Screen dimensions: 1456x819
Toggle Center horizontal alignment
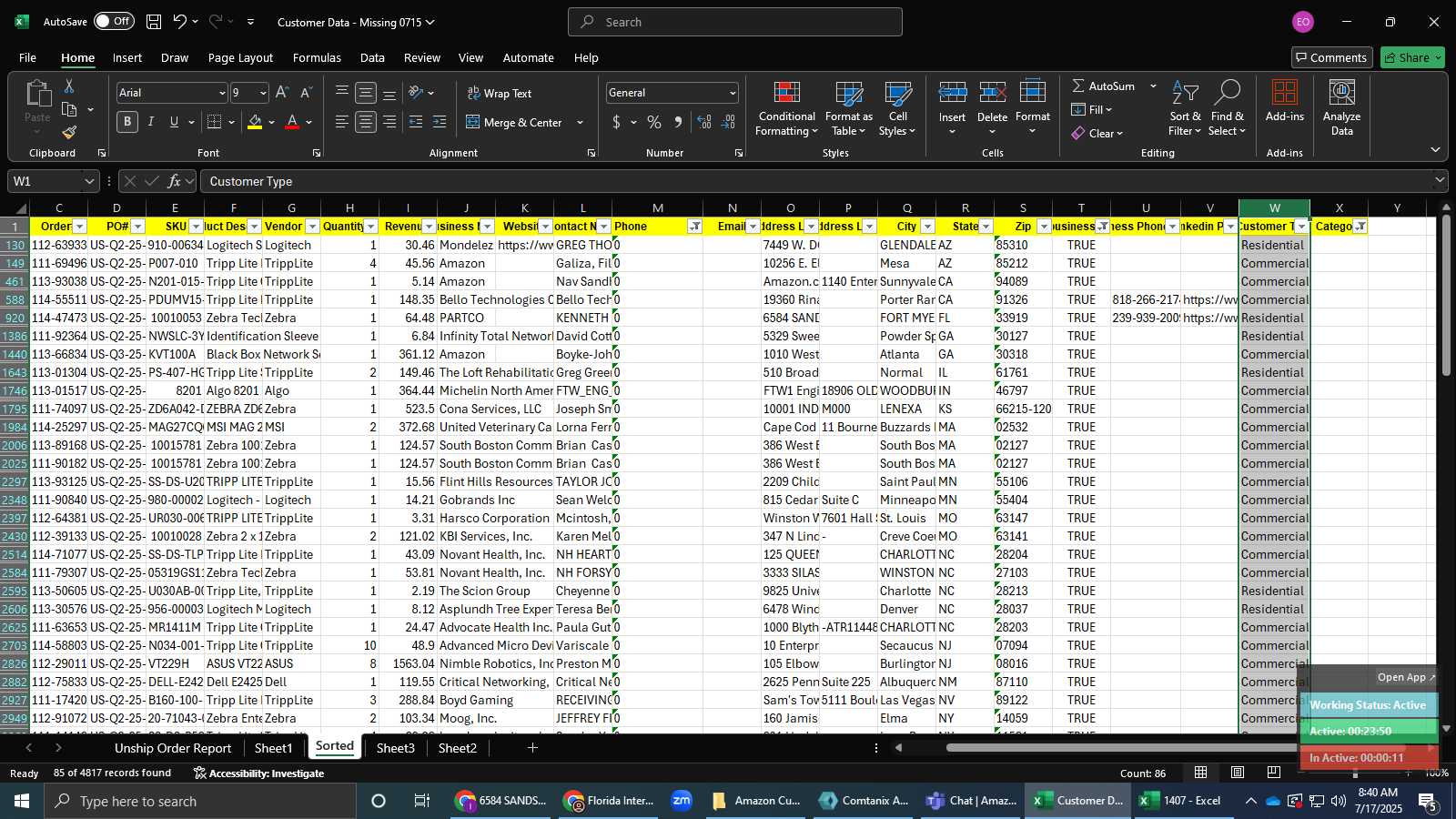[365, 122]
